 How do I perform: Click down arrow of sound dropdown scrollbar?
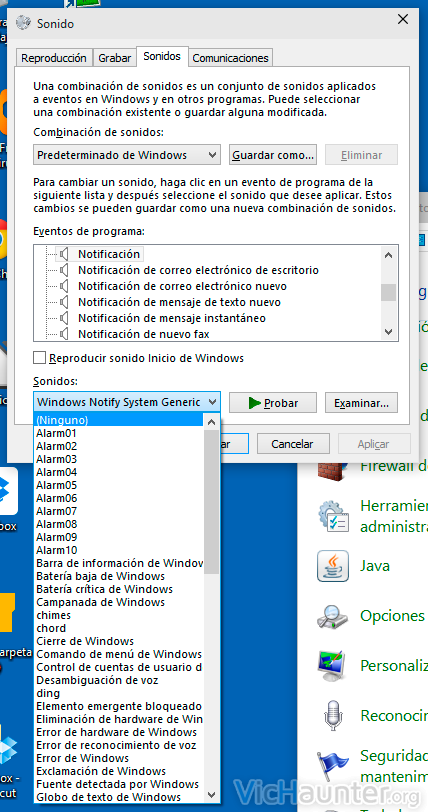pyautogui.click(x=211, y=794)
